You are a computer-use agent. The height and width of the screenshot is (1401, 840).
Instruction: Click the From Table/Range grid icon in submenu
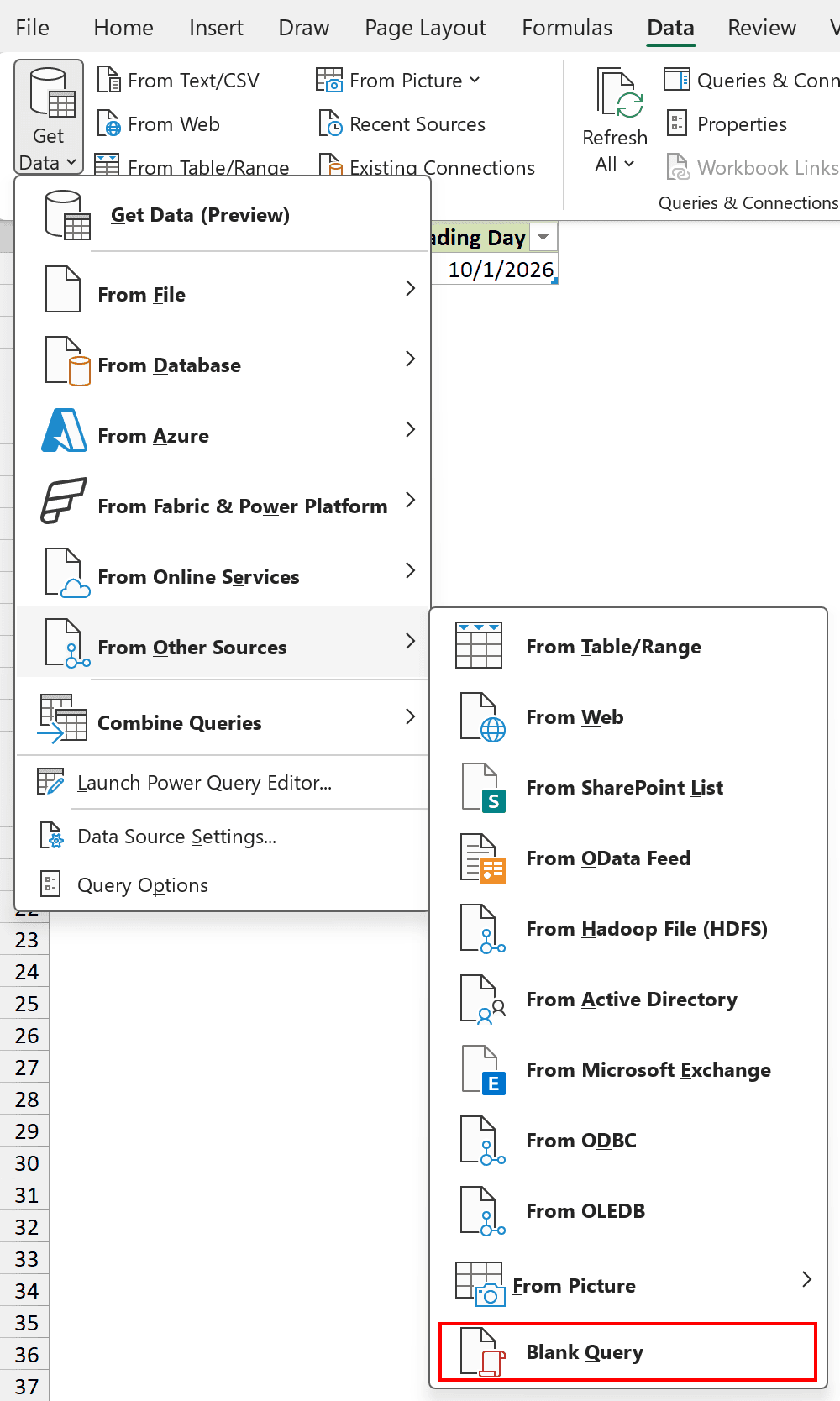coord(479,646)
